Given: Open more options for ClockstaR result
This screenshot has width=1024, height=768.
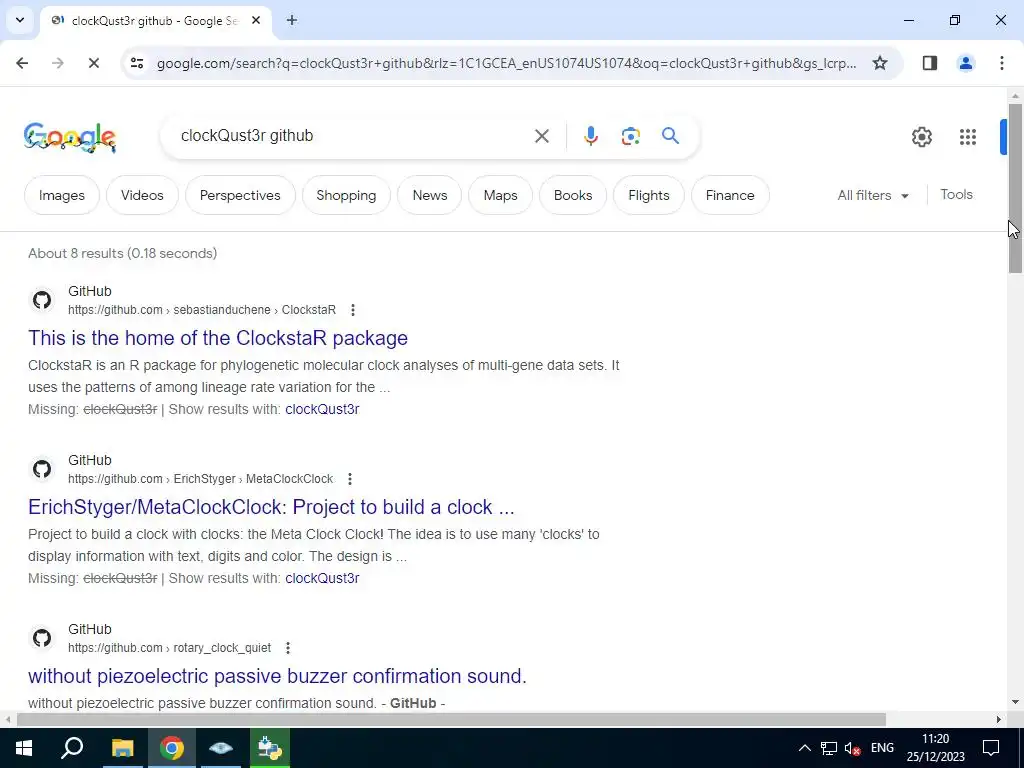Looking at the screenshot, I should pyautogui.click(x=353, y=310).
